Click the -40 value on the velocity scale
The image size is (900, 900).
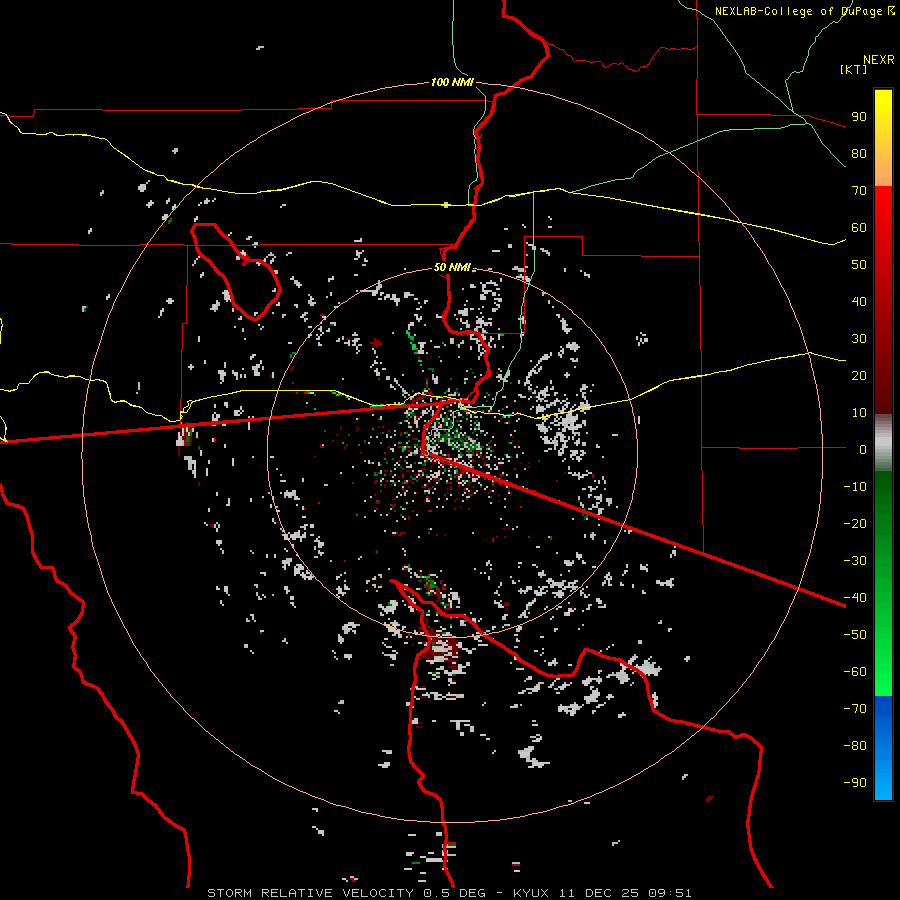pos(855,598)
